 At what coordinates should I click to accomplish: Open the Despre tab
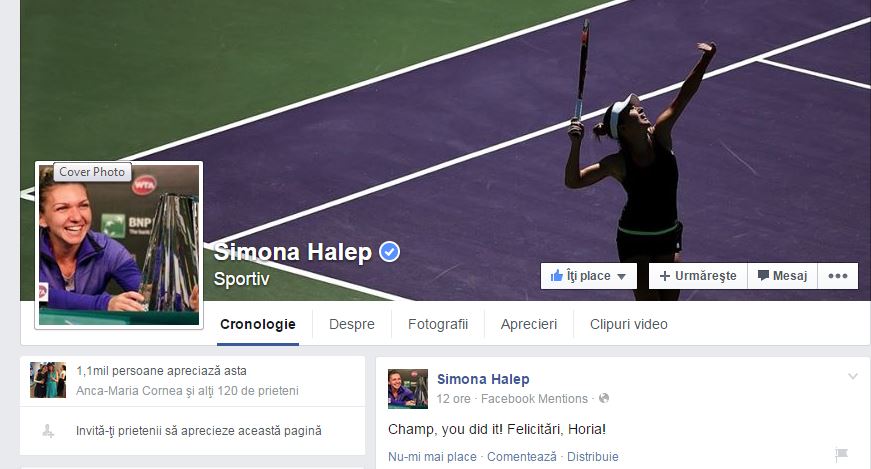[x=352, y=324]
